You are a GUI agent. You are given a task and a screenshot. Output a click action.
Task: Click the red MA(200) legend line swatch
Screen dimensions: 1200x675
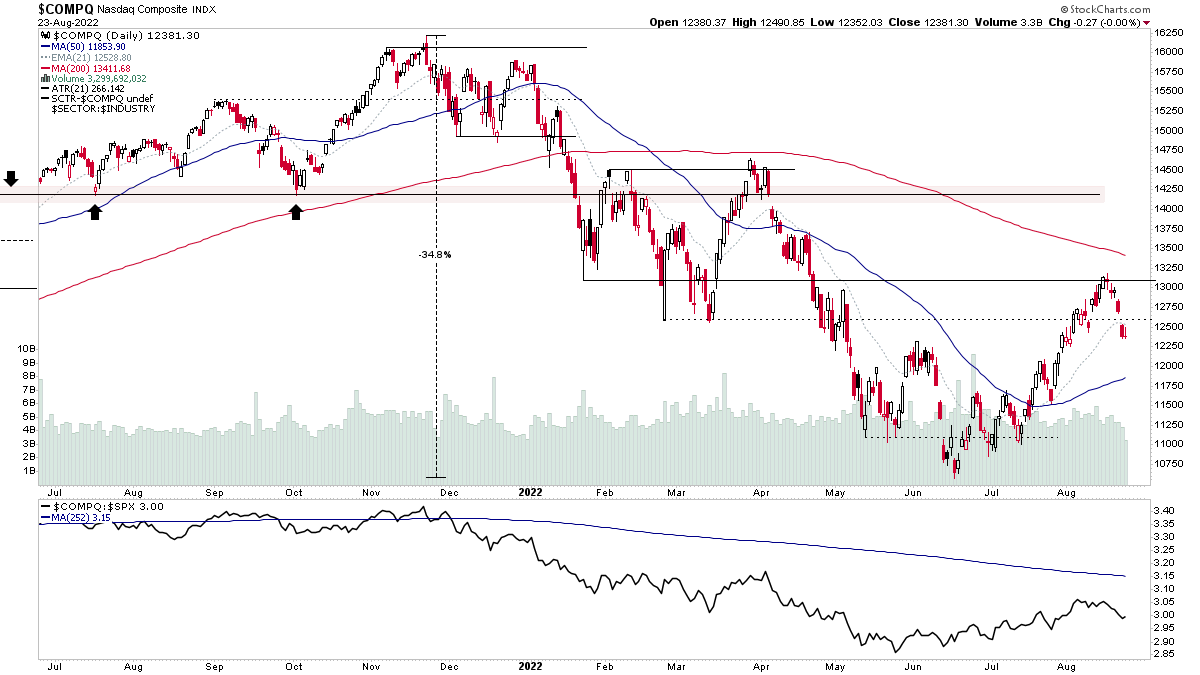pos(45,68)
